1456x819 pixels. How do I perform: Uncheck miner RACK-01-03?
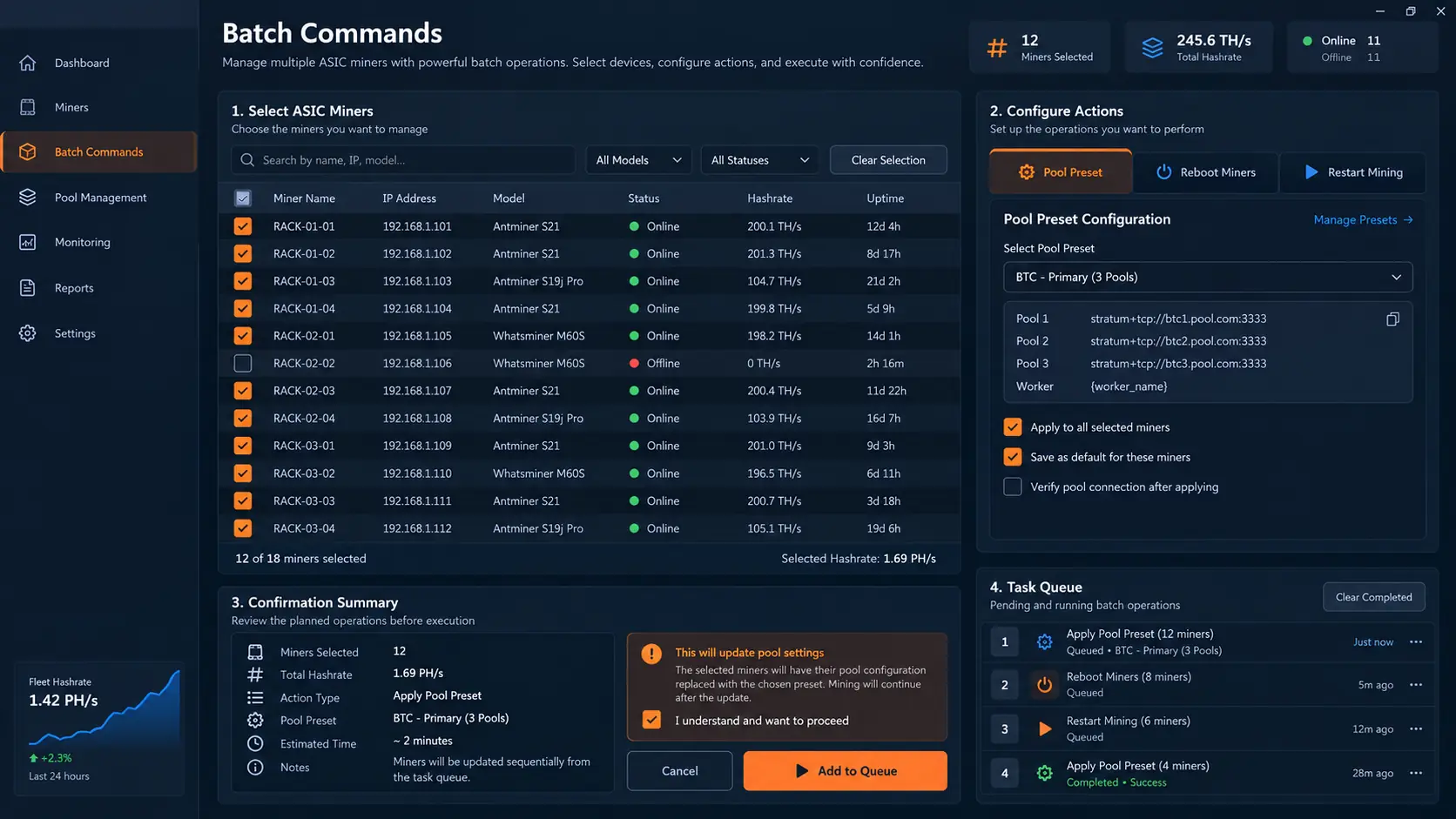click(x=243, y=281)
